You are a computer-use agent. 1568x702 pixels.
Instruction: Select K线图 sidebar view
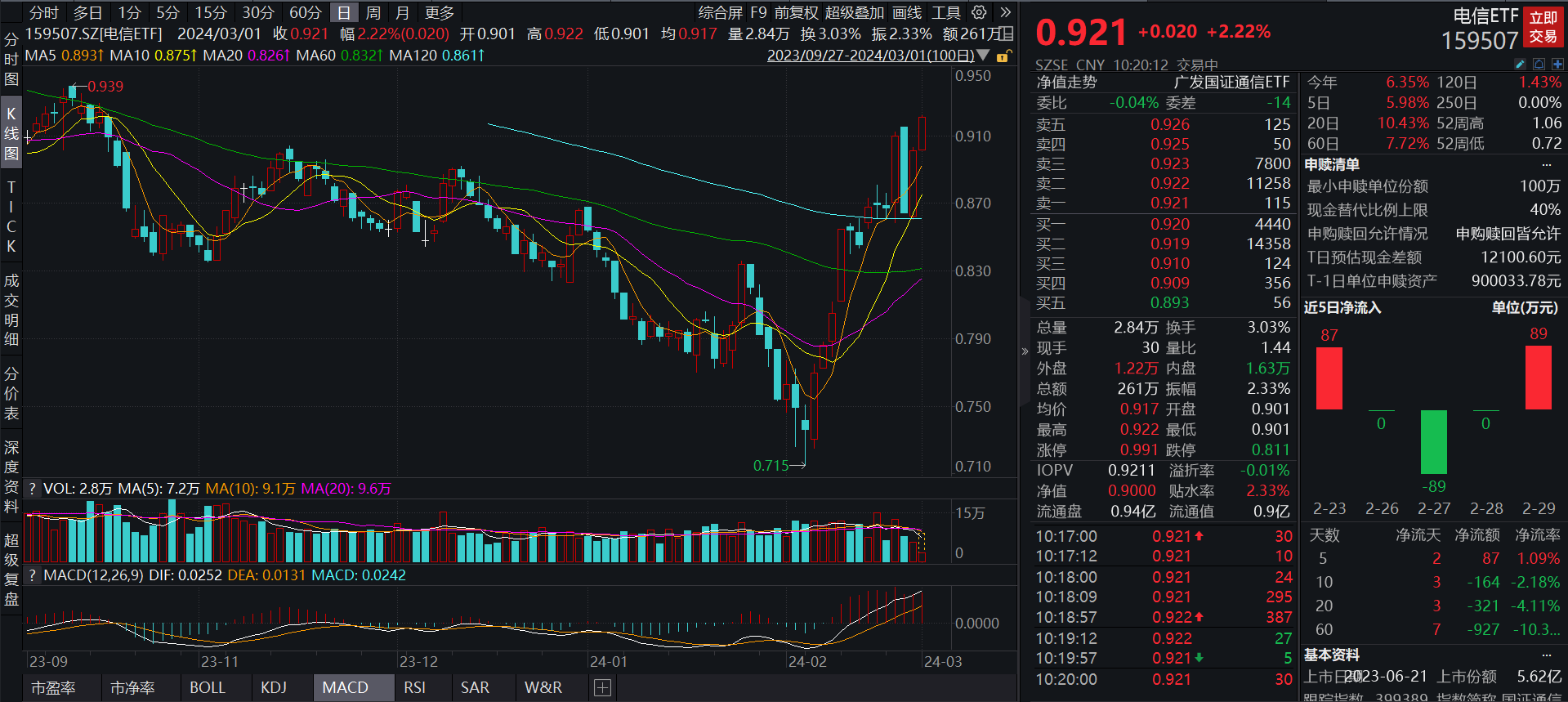pos(11,133)
